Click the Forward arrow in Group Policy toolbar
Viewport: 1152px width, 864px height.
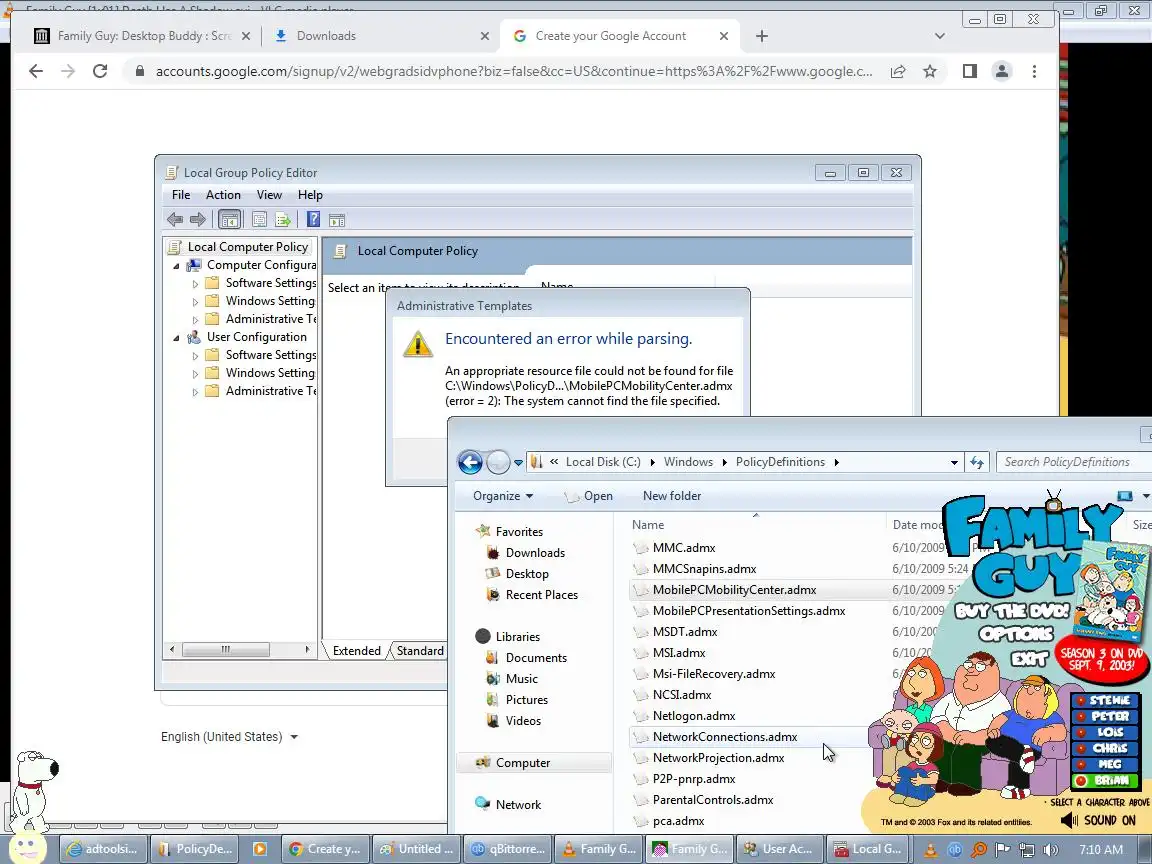pos(198,219)
